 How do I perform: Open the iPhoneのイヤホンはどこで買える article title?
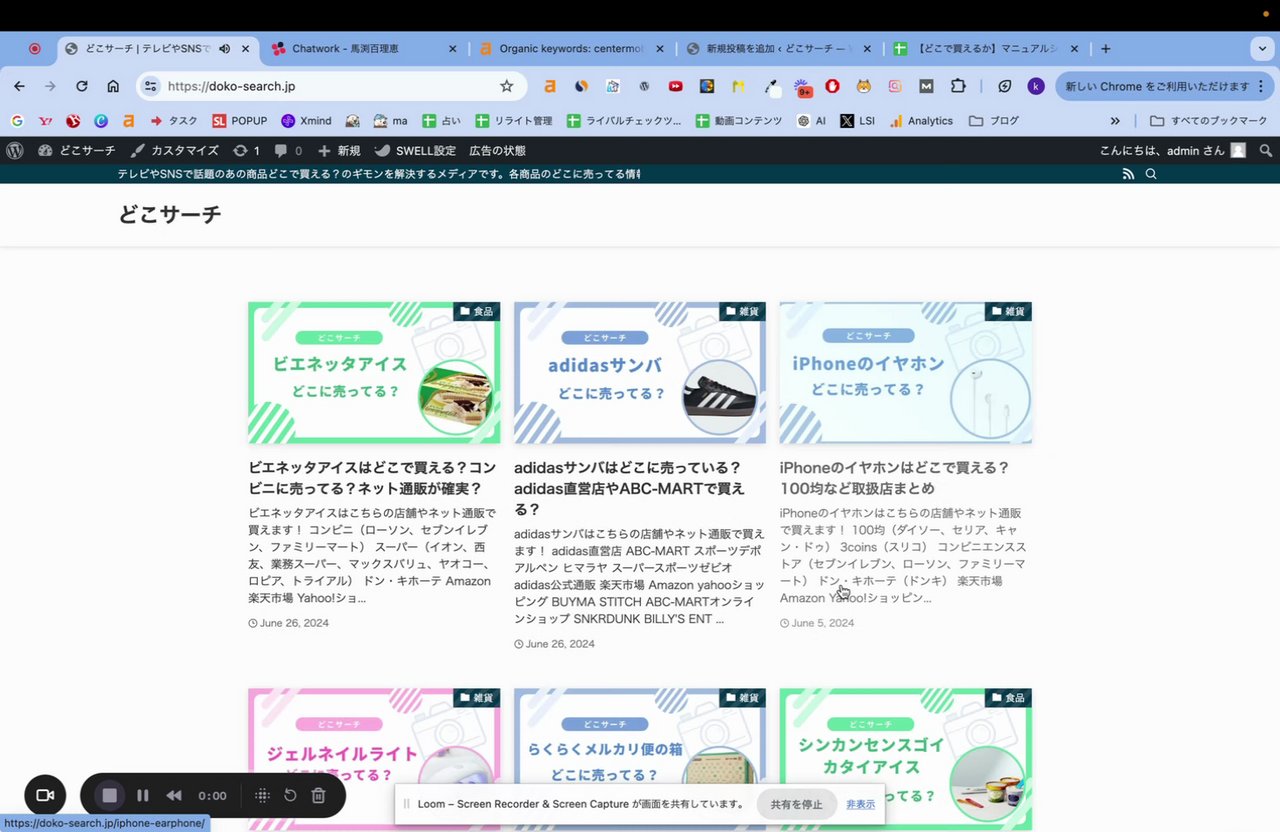coord(895,478)
